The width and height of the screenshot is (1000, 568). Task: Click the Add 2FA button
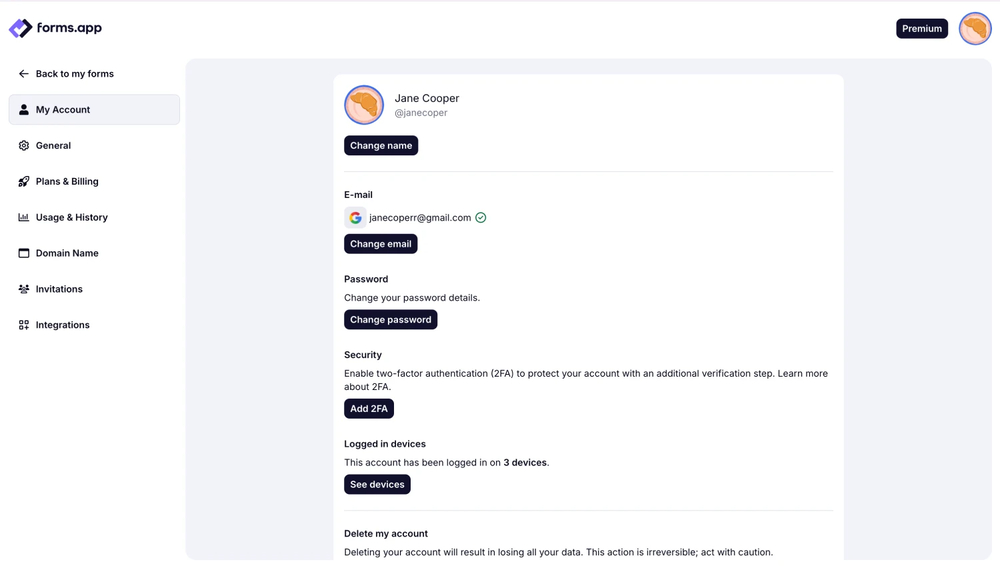click(369, 409)
